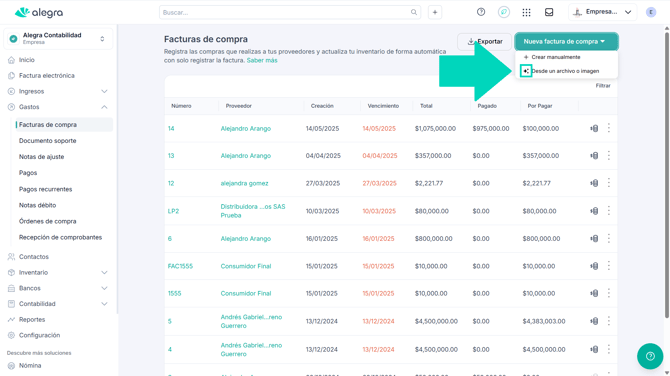Click payment icon for invoice 13
Image resolution: width=670 pixels, height=376 pixels.
click(594, 156)
